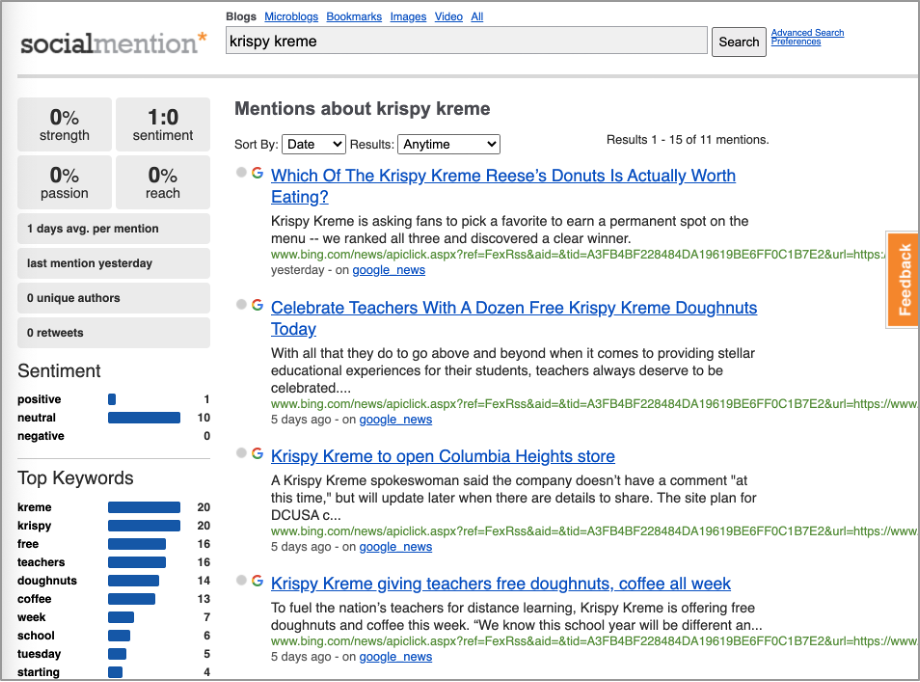Open the Results Anytime dropdown
The width and height of the screenshot is (920, 682).
[x=448, y=144]
